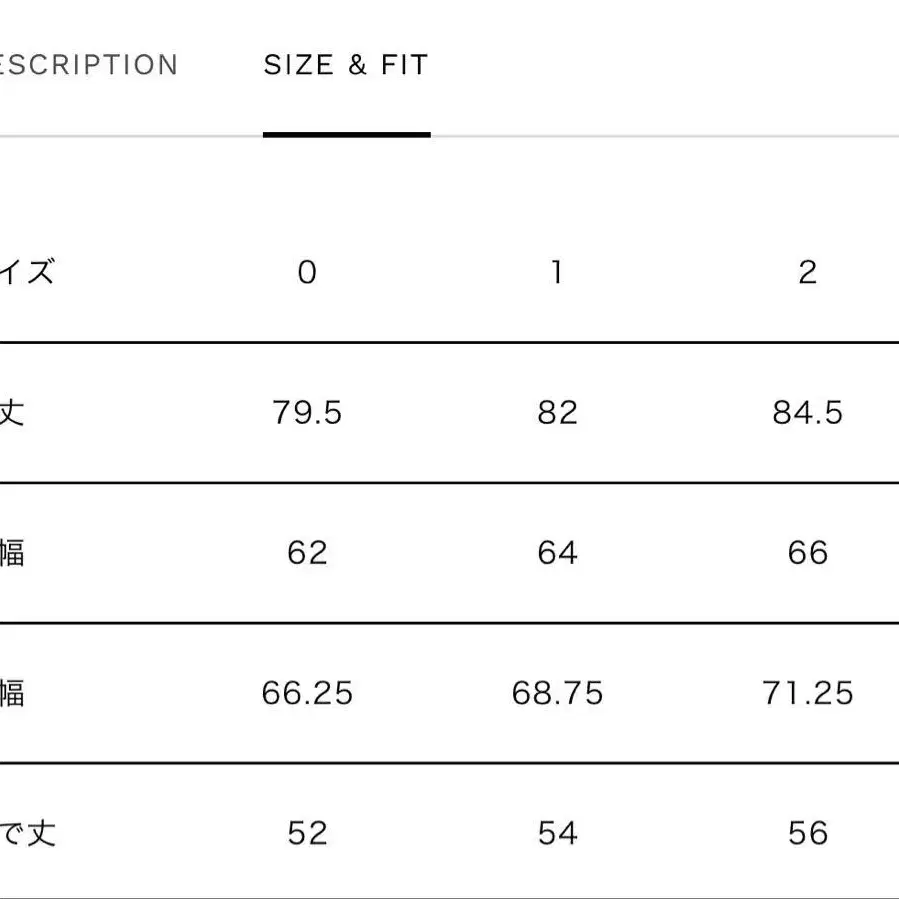Select the 71.25 measurement cell
Screen dimensions: 899x899
[x=808, y=693]
